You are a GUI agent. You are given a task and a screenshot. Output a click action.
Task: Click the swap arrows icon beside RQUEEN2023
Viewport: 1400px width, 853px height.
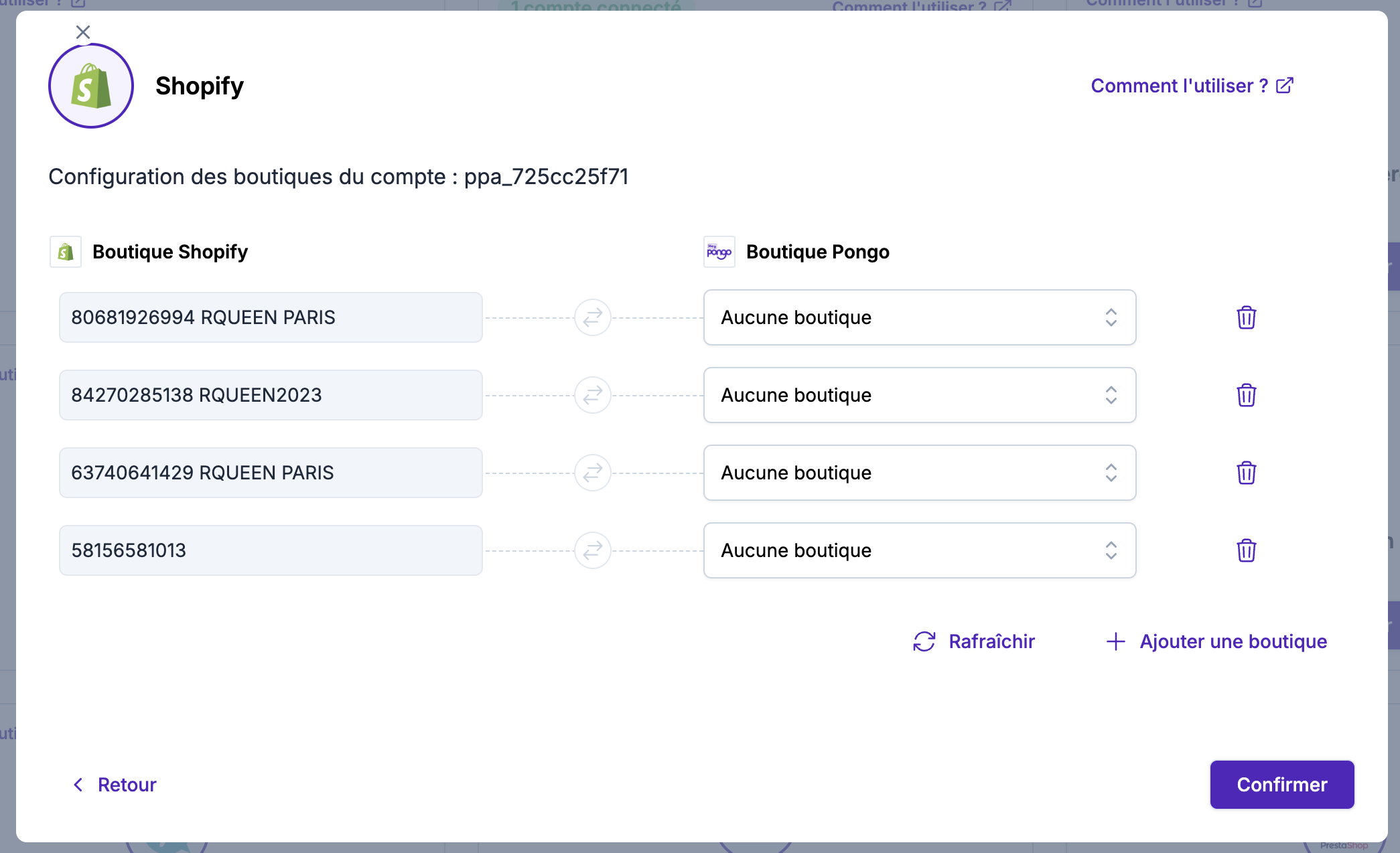(x=593, y=395)
